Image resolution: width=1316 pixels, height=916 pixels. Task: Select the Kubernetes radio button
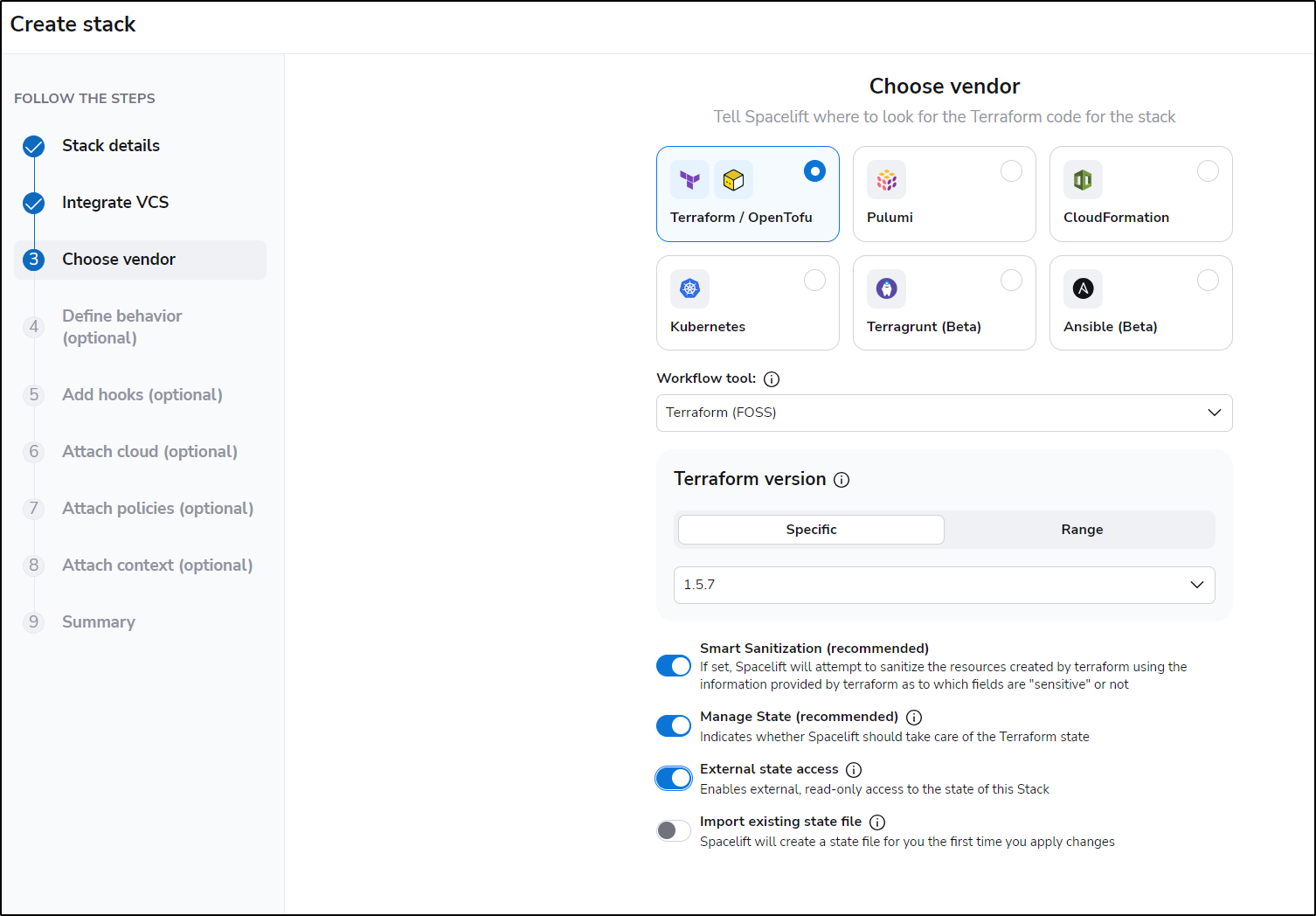814,280
